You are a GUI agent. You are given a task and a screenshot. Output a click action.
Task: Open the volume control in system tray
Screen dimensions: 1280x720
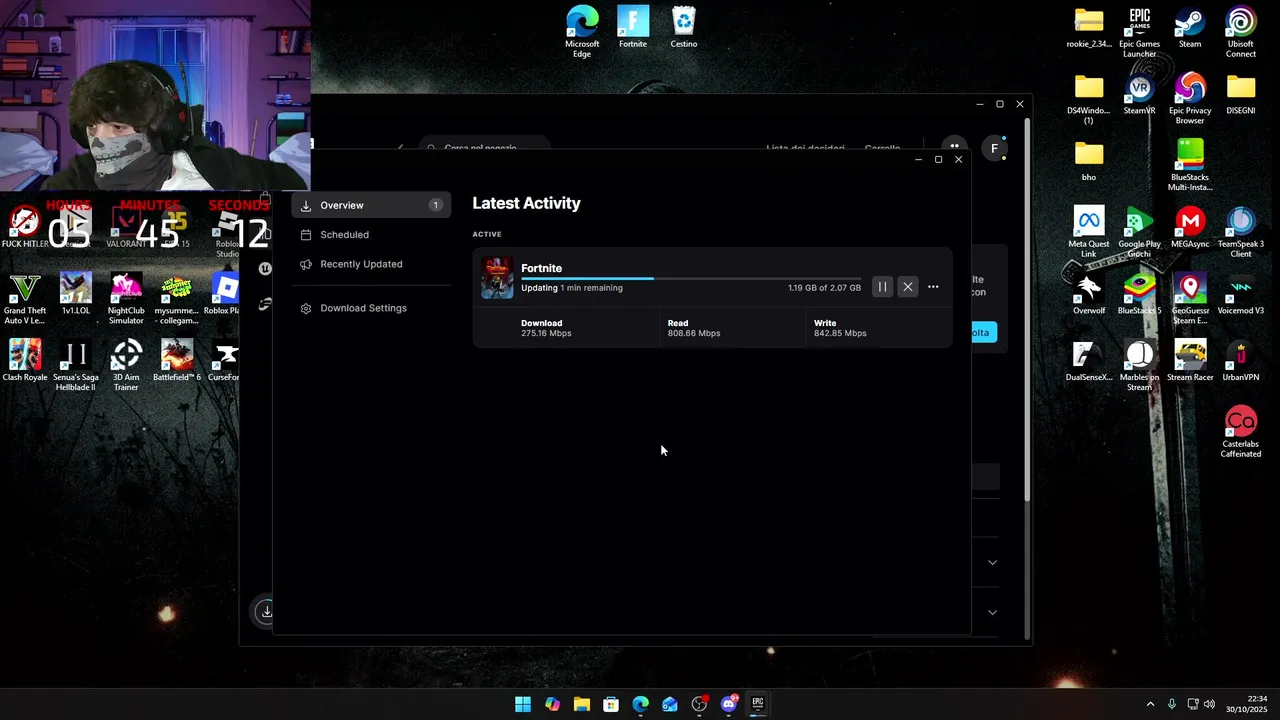(1210, 704)
